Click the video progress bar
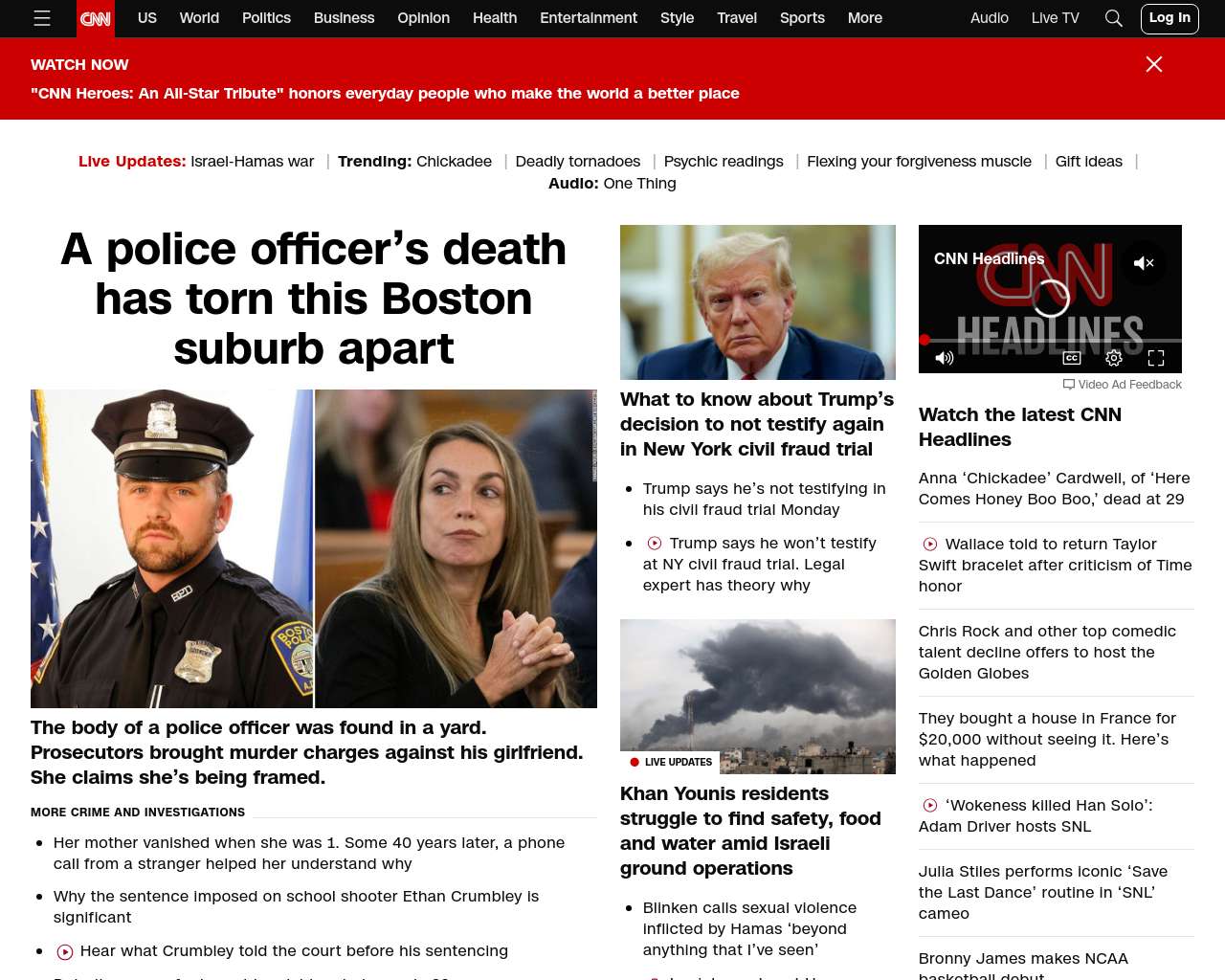1225x980 pixels. click(1050, 340)
